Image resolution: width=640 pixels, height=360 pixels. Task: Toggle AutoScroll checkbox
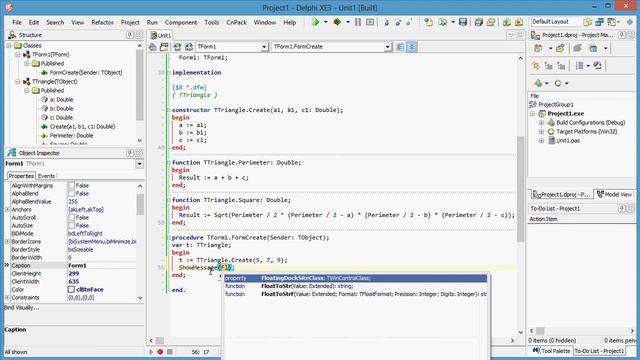point(71,218)
